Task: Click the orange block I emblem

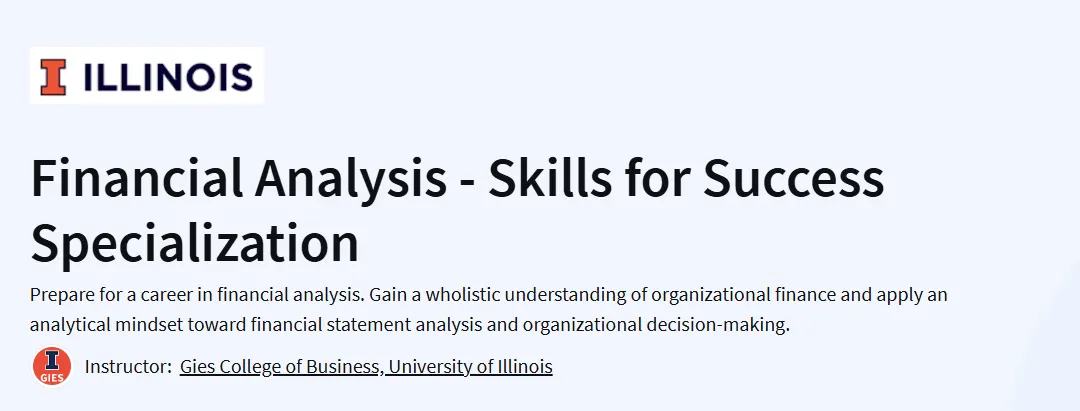Action: coord(53,76)
